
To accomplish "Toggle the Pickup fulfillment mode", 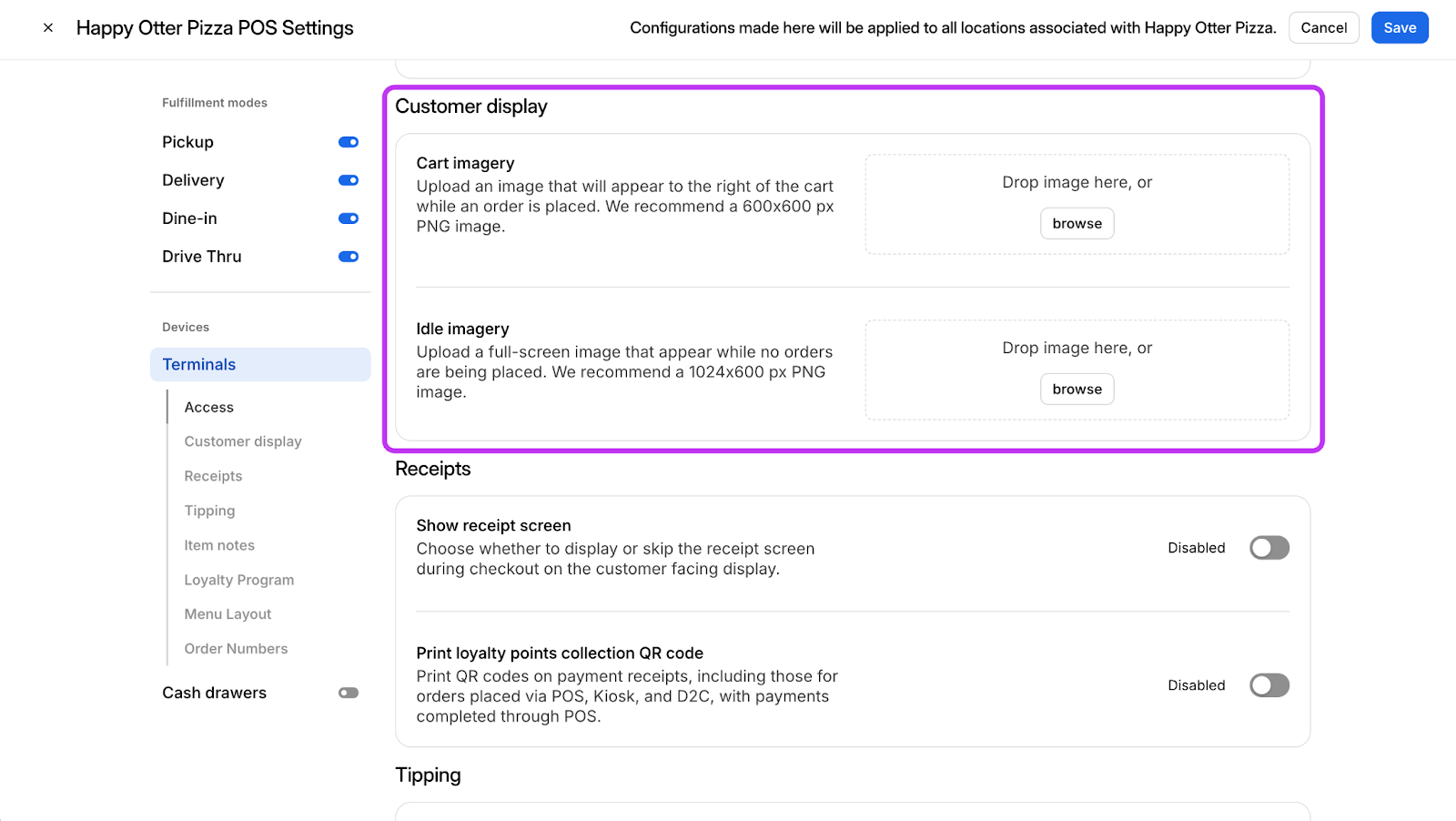I will [x=349, y=142].
